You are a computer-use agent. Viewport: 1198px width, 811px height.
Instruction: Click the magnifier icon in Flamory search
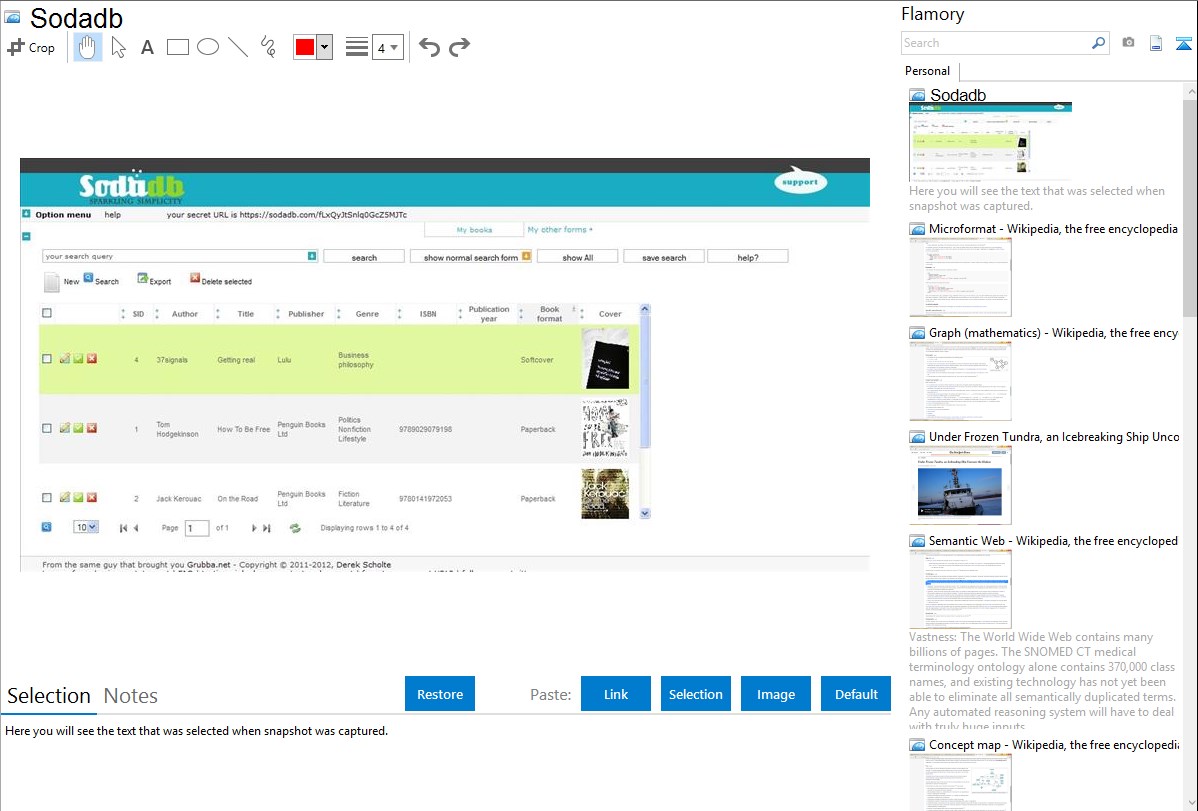(1098, 43)
